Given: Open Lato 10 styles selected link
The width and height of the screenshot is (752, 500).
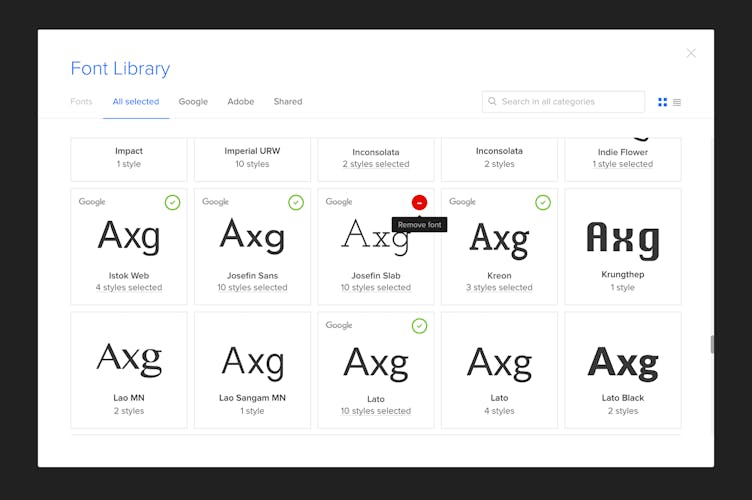Looking at the screenshot, I should tap(376, 411).
